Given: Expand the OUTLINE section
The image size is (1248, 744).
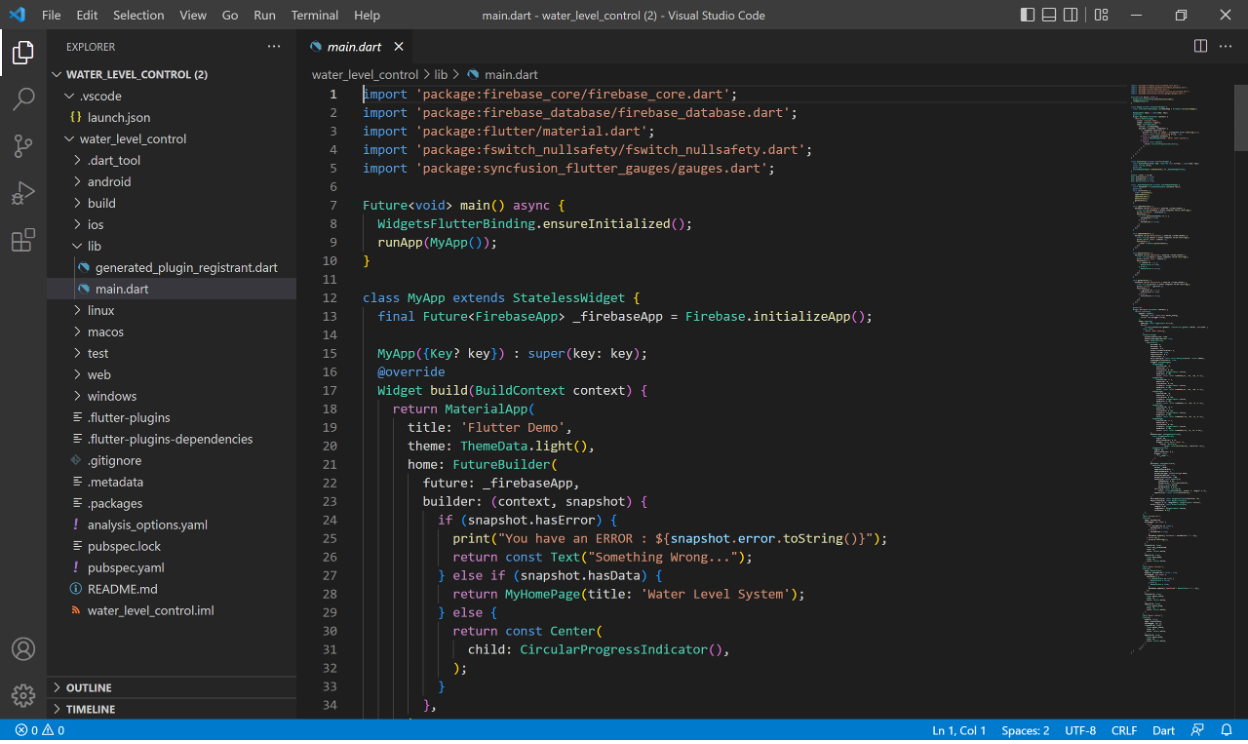Looking at the screenshot, I should [88, 688].
